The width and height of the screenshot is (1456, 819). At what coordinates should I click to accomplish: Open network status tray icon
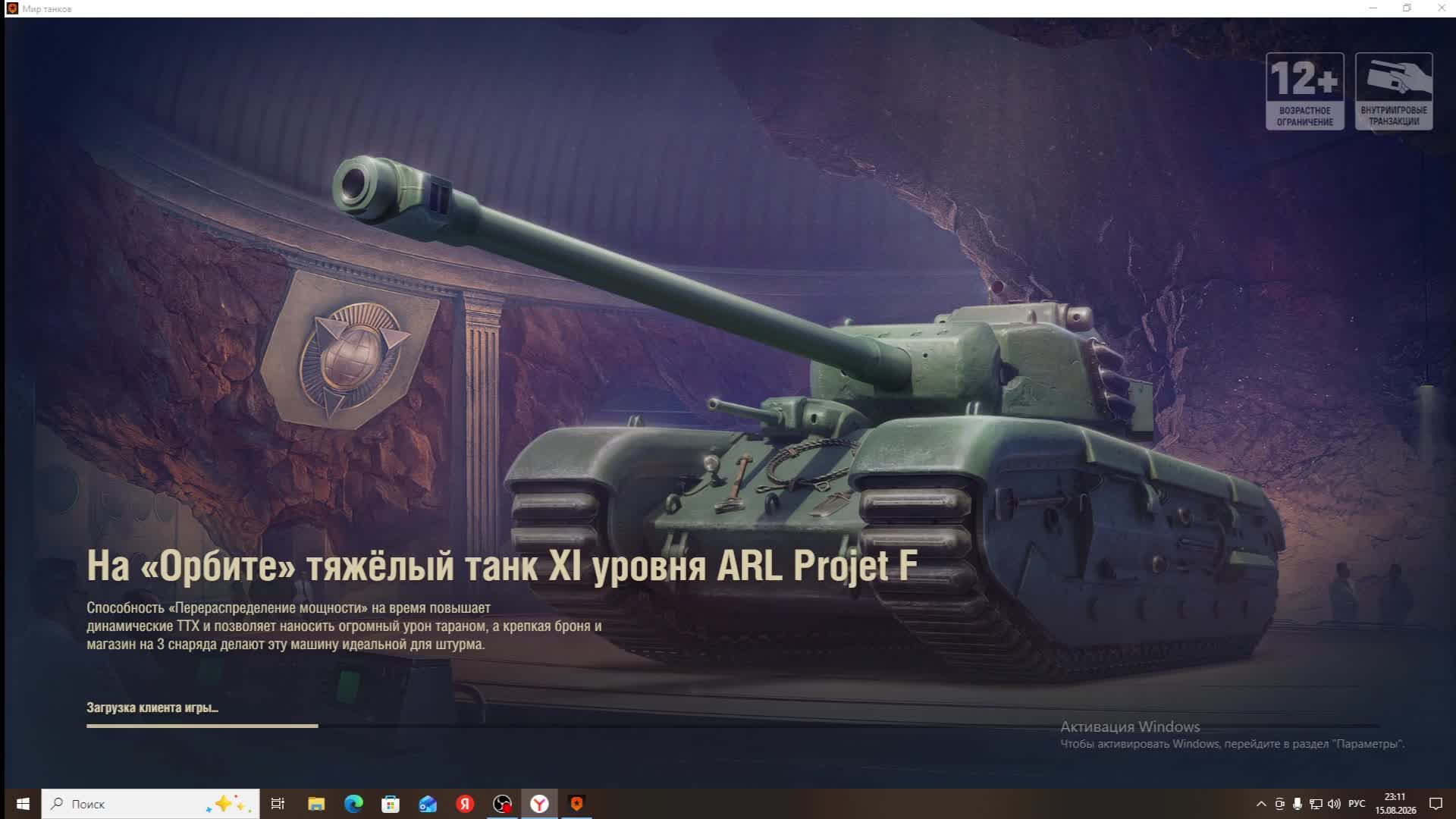click(1316, 804)
